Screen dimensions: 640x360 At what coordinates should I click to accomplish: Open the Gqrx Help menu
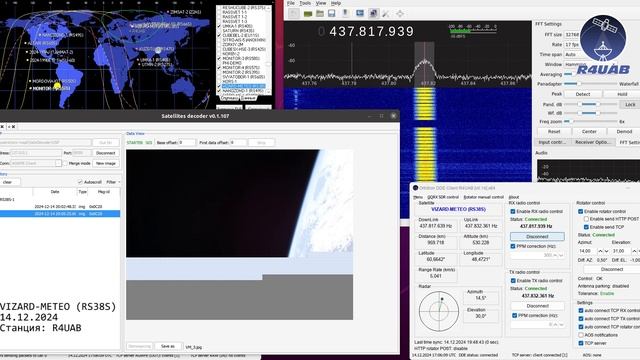coord(336,3)
